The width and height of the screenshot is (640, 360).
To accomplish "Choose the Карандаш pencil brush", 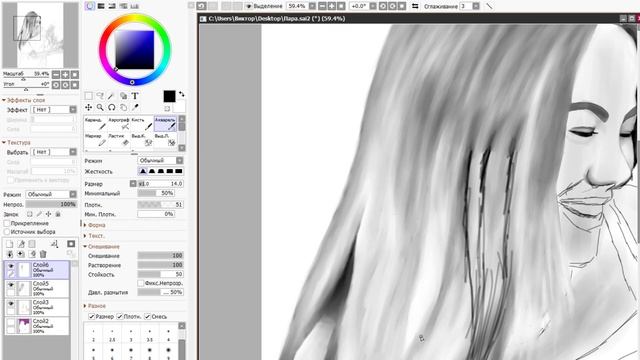I will pos(96,124).
